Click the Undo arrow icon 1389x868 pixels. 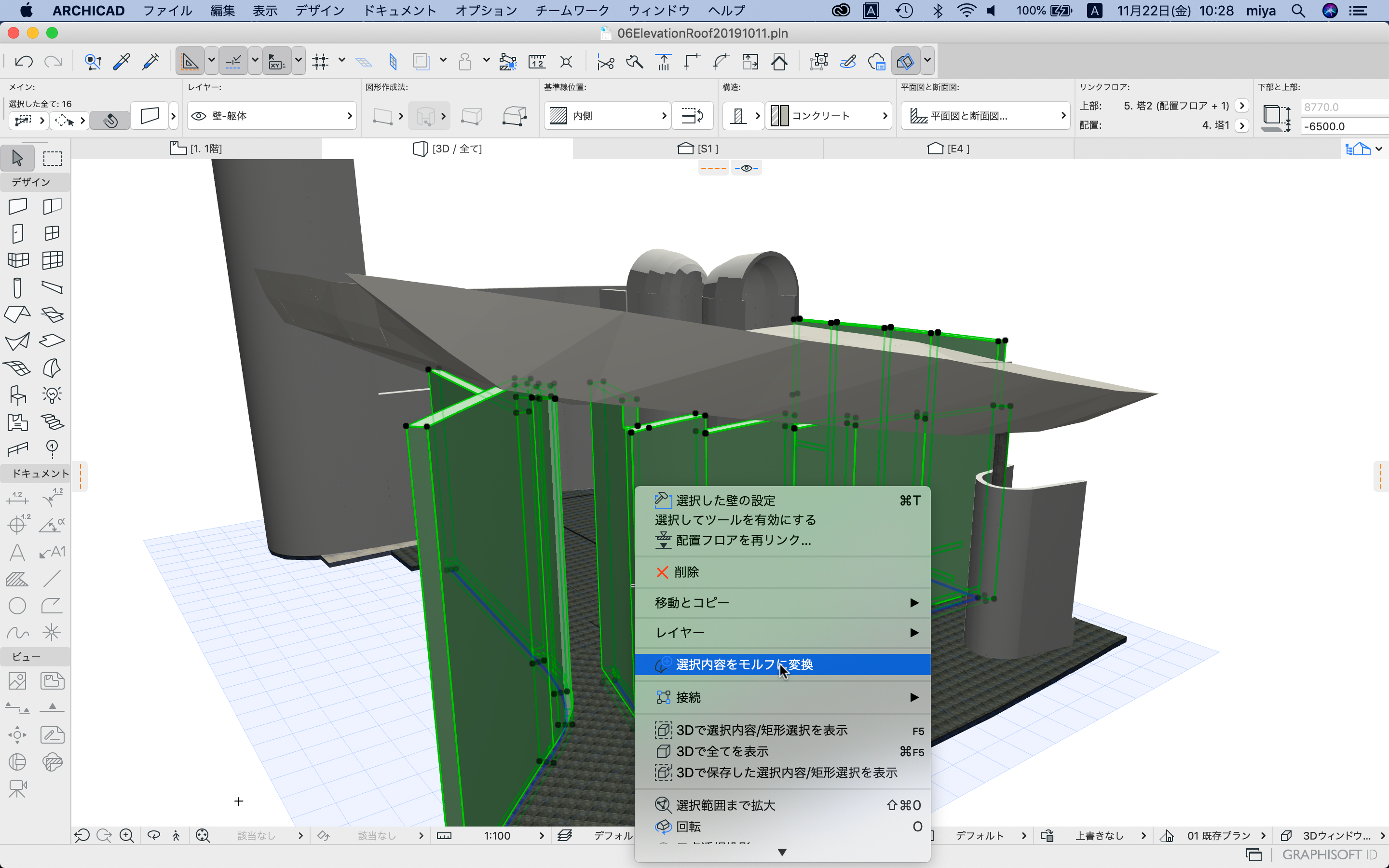point(24,61)
